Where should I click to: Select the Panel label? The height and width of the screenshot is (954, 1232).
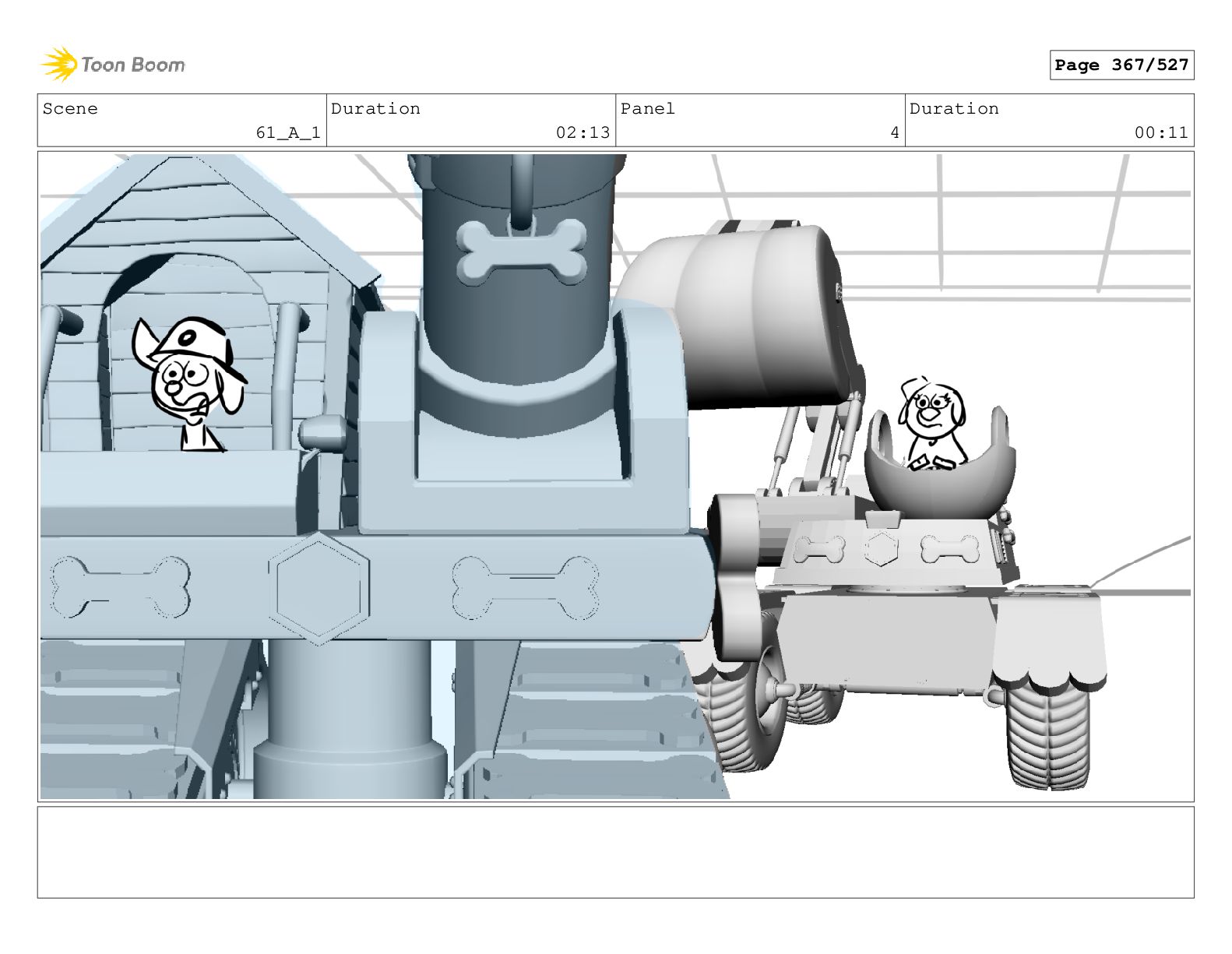(x=647, y=109)
